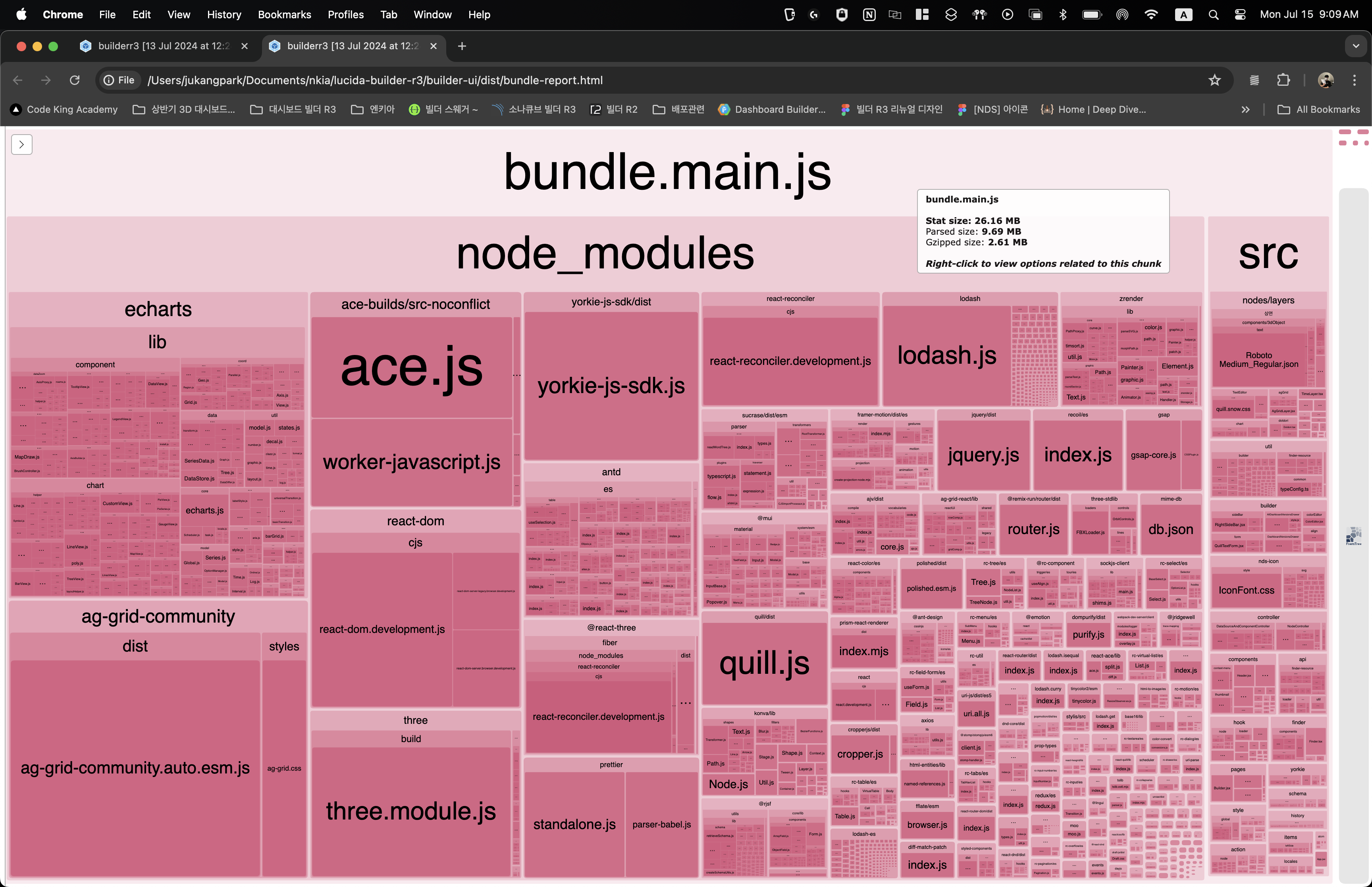This screenshot has width=1372, height=887.
Task: Bookmark this page with the star icon
Action: (1214, 80)
